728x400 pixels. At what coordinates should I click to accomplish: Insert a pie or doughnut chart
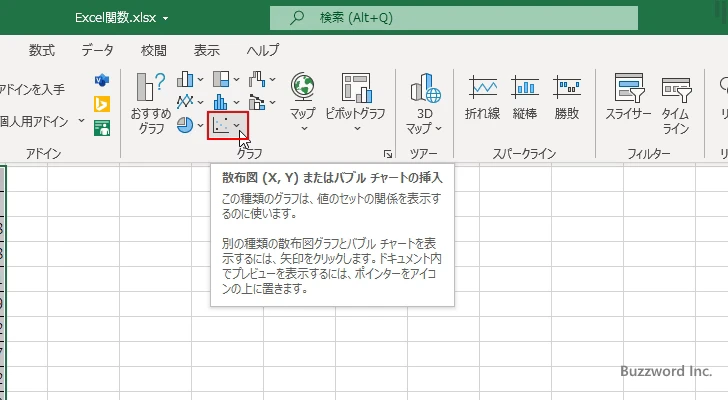pyautogui.click(x=186, y=126)
